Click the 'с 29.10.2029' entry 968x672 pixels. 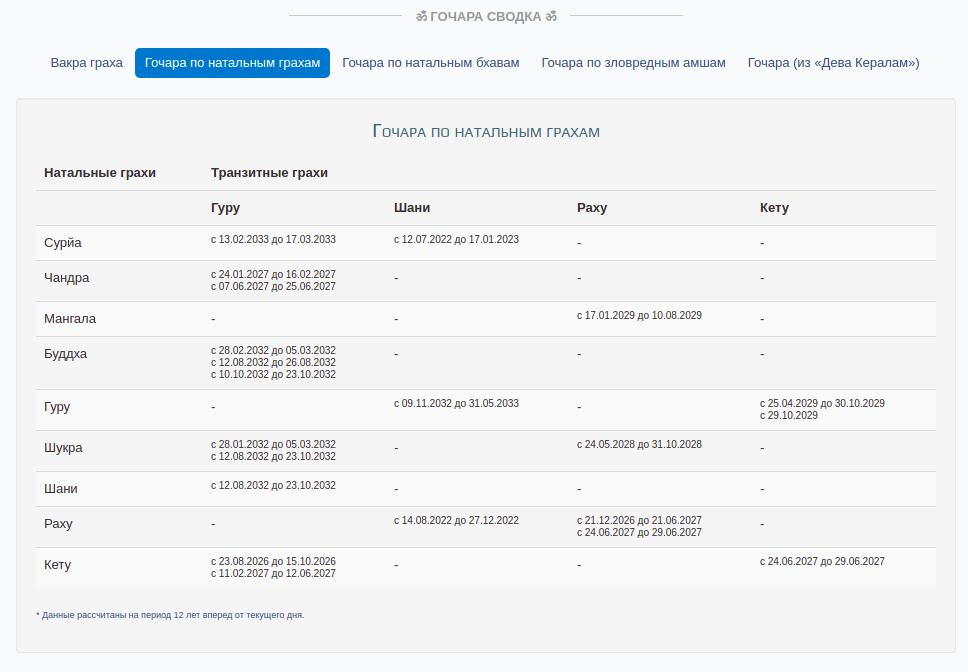(789, 415)
